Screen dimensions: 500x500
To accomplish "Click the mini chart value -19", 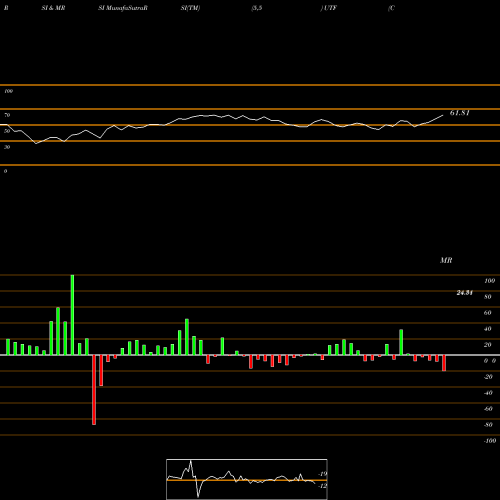I will click(x=323, y=474).
